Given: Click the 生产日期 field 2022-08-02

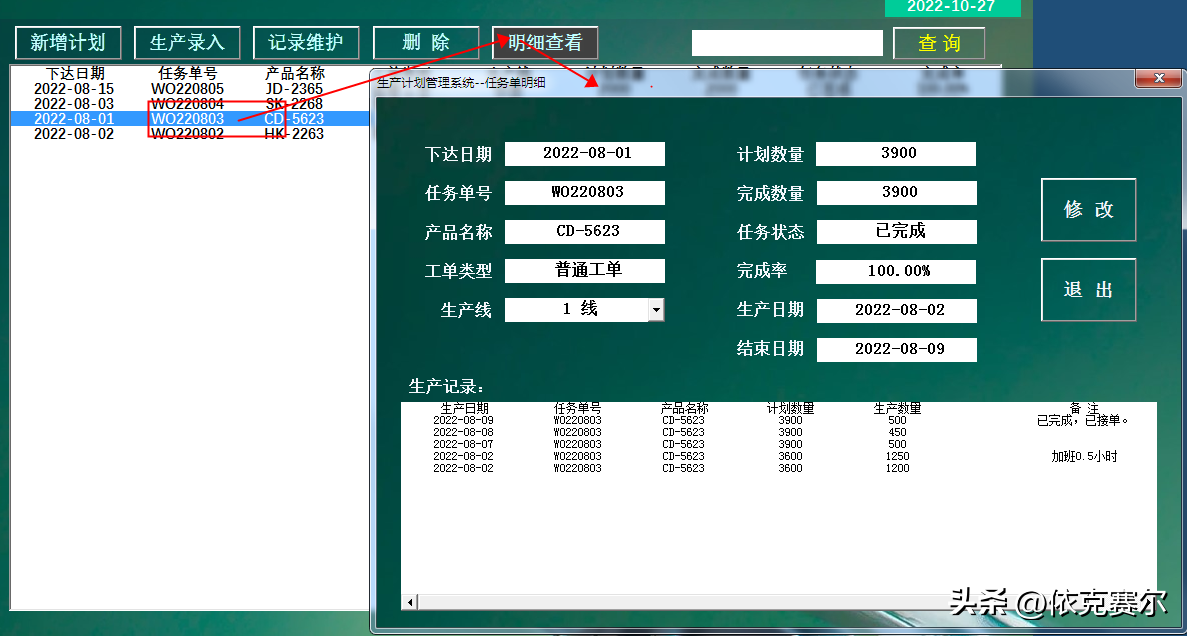Looking at the screenshot, I should click(896, 310).
